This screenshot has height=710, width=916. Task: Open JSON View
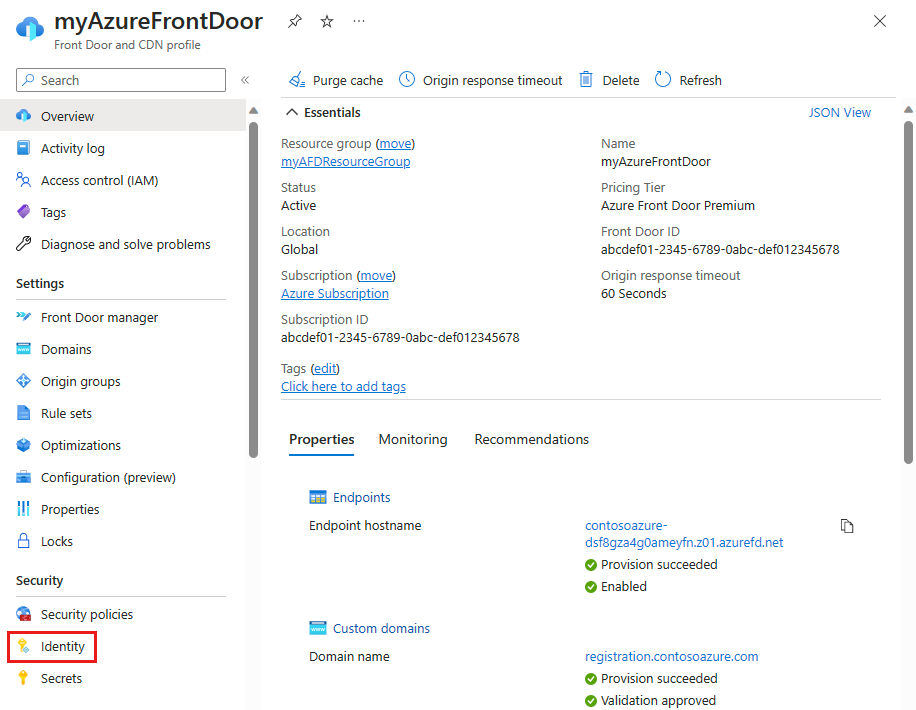839,112
